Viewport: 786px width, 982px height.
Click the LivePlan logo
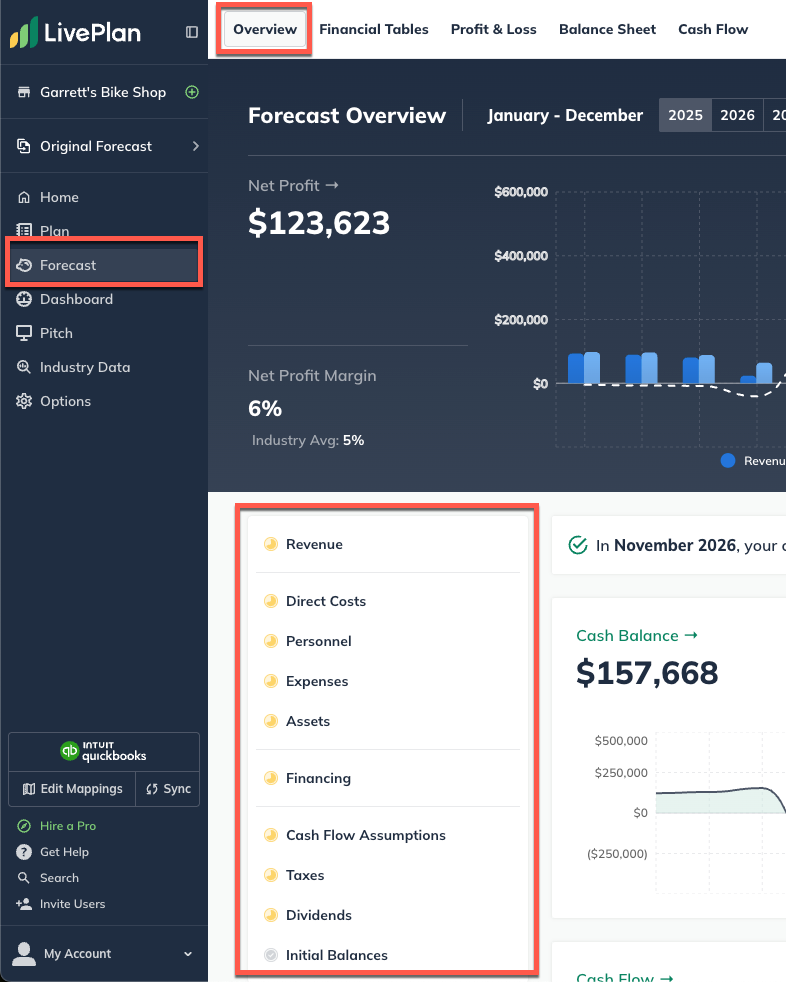click(x=76, y=33)
